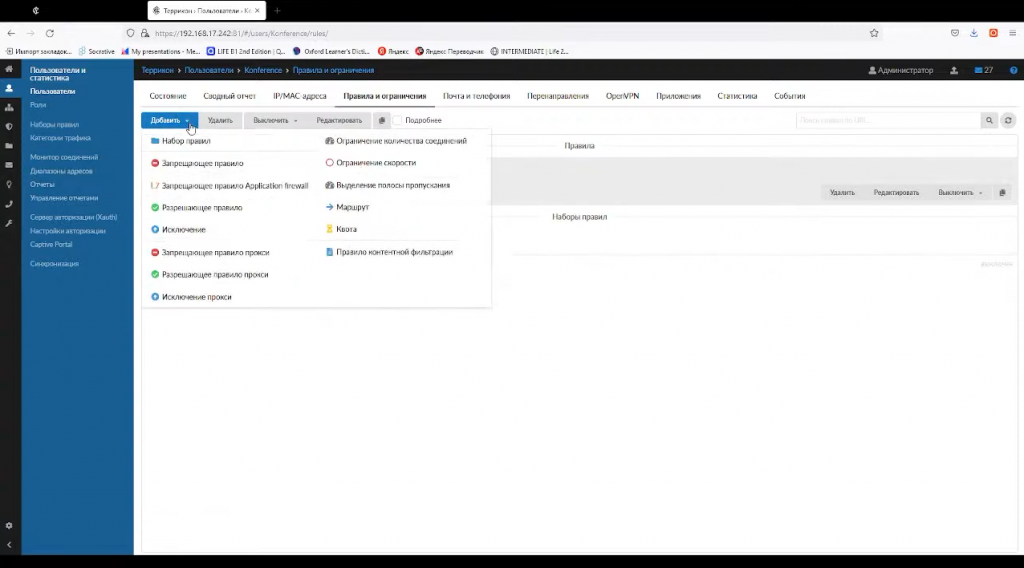Click Удалить in the rule sets toolbar
The width and height of the screenshot is (1024, 568).
coord(842,193)
